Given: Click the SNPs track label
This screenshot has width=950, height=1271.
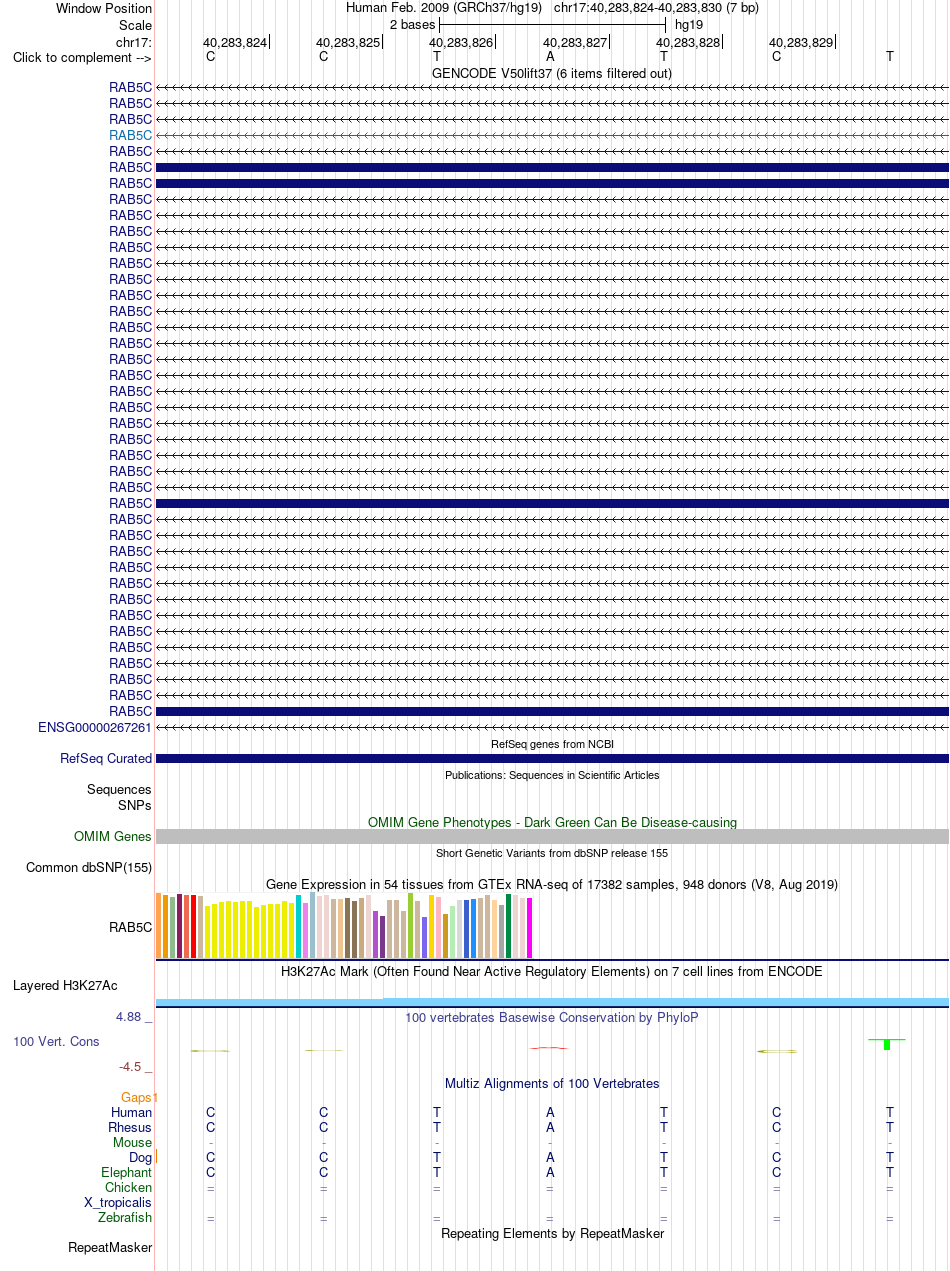Looking at the screenshot, I should 135,805.
